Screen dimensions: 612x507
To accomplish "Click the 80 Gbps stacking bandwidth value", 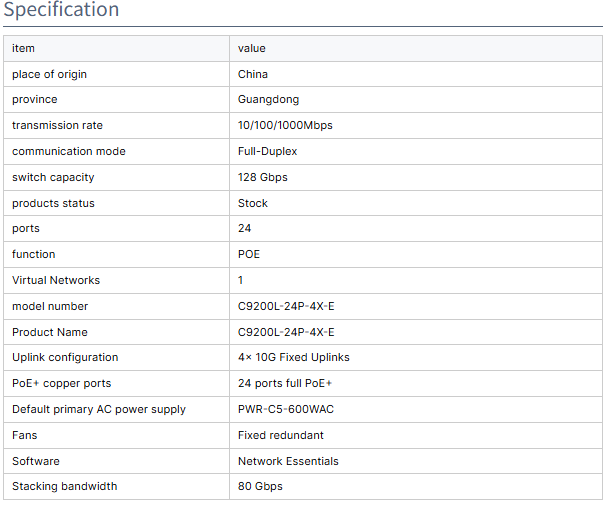I will point(260,486).
